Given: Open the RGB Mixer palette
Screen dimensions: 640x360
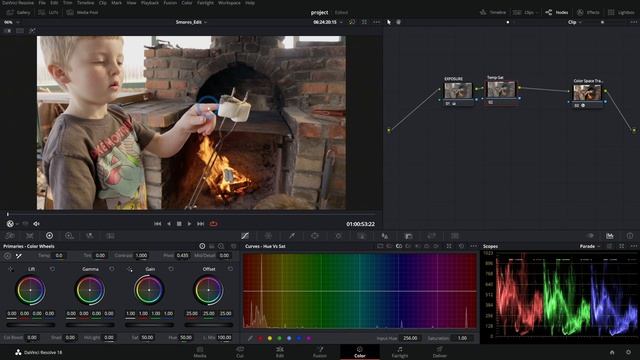Looking at the screenshot, I should pos(89,236).
